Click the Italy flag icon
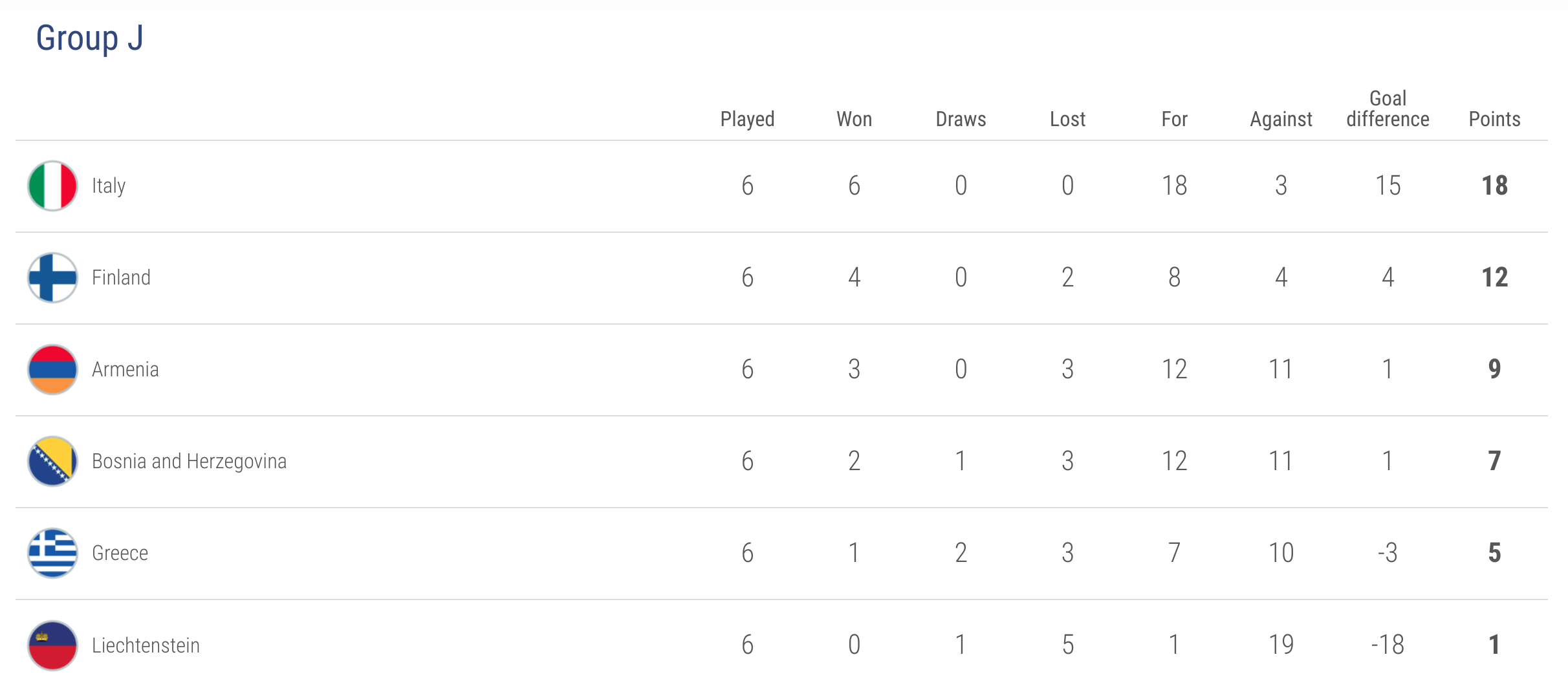Screen dimensions: 1568x690 point(52,186)
